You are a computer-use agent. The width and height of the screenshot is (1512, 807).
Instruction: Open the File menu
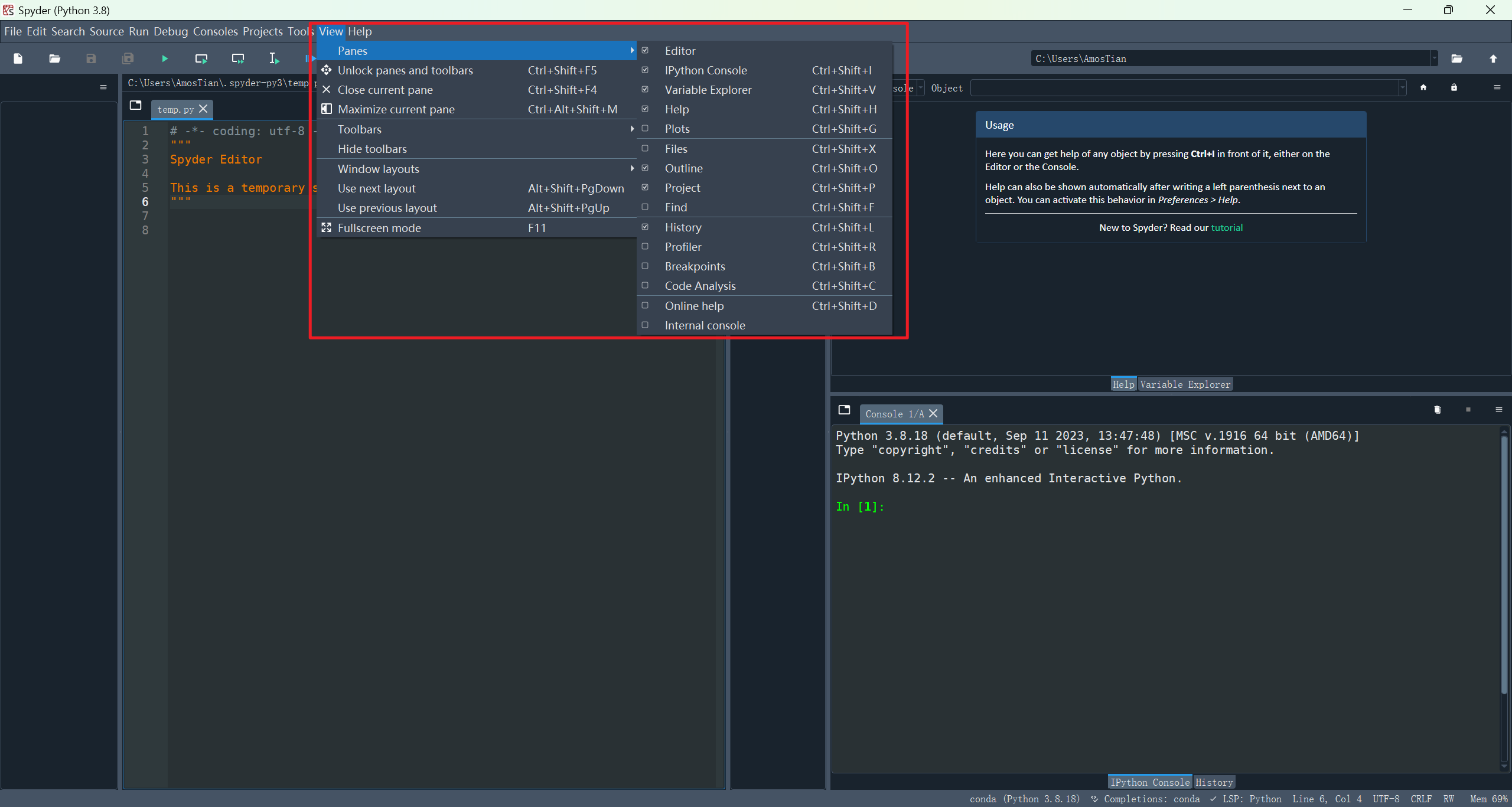click(x=13, y=31)
